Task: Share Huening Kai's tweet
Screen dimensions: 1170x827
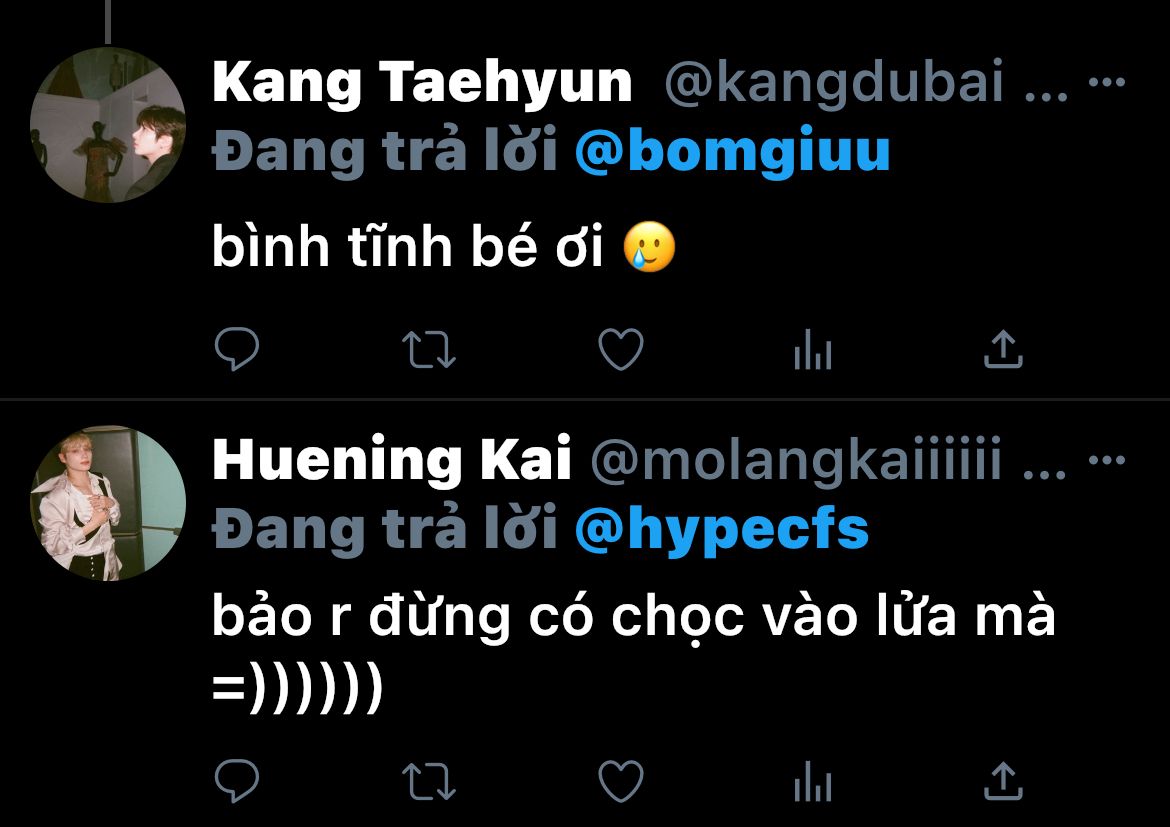Action: pos(1003,781)
